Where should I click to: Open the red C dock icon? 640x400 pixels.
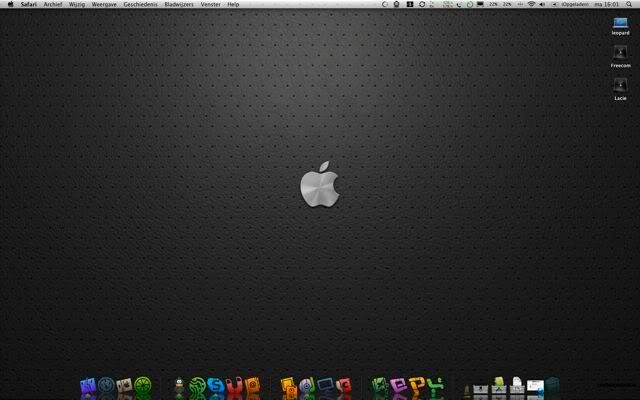[x=344, y=386]
